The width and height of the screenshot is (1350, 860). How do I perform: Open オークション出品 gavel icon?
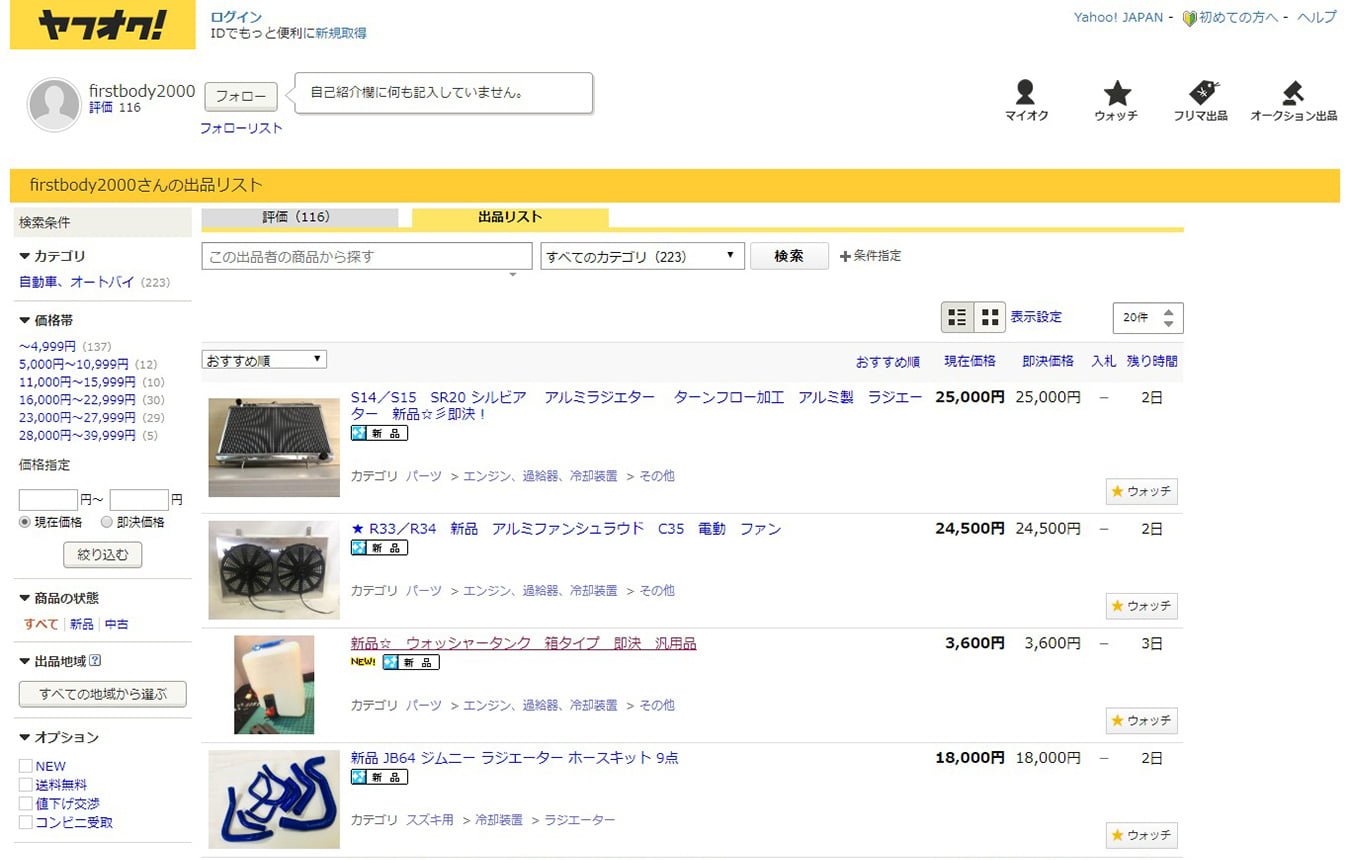(x=1293, y=94)
